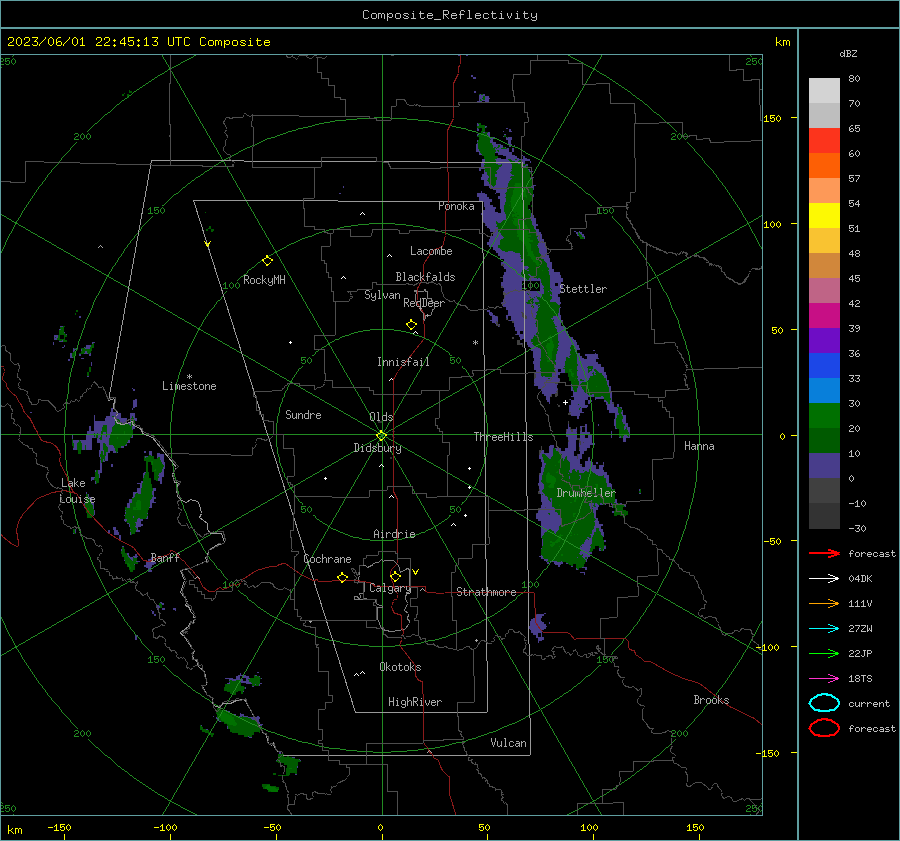Click the Stettler city label

(583, 289)
